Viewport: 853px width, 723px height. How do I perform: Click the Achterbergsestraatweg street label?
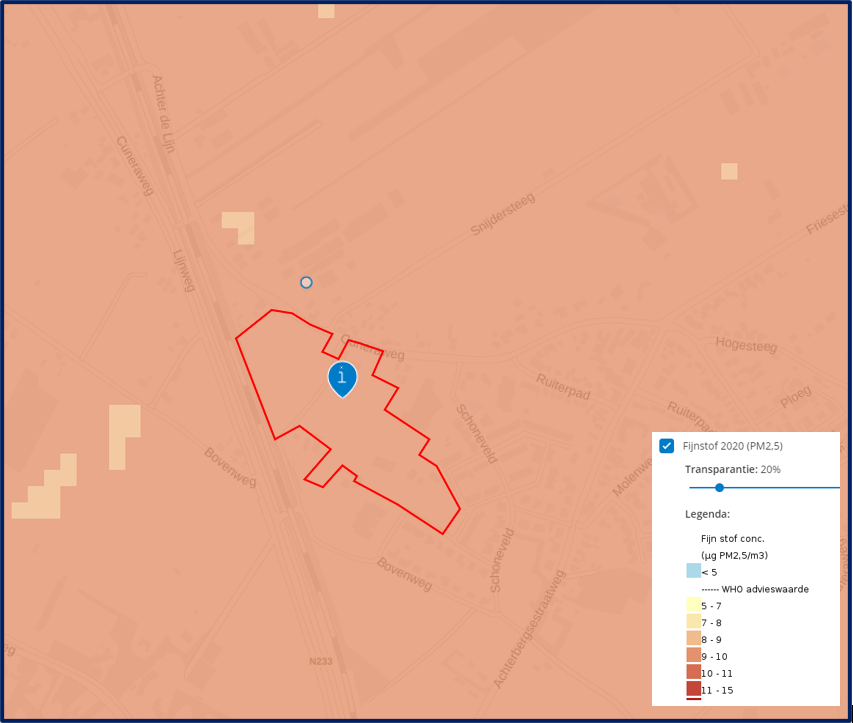coord(530,628)
